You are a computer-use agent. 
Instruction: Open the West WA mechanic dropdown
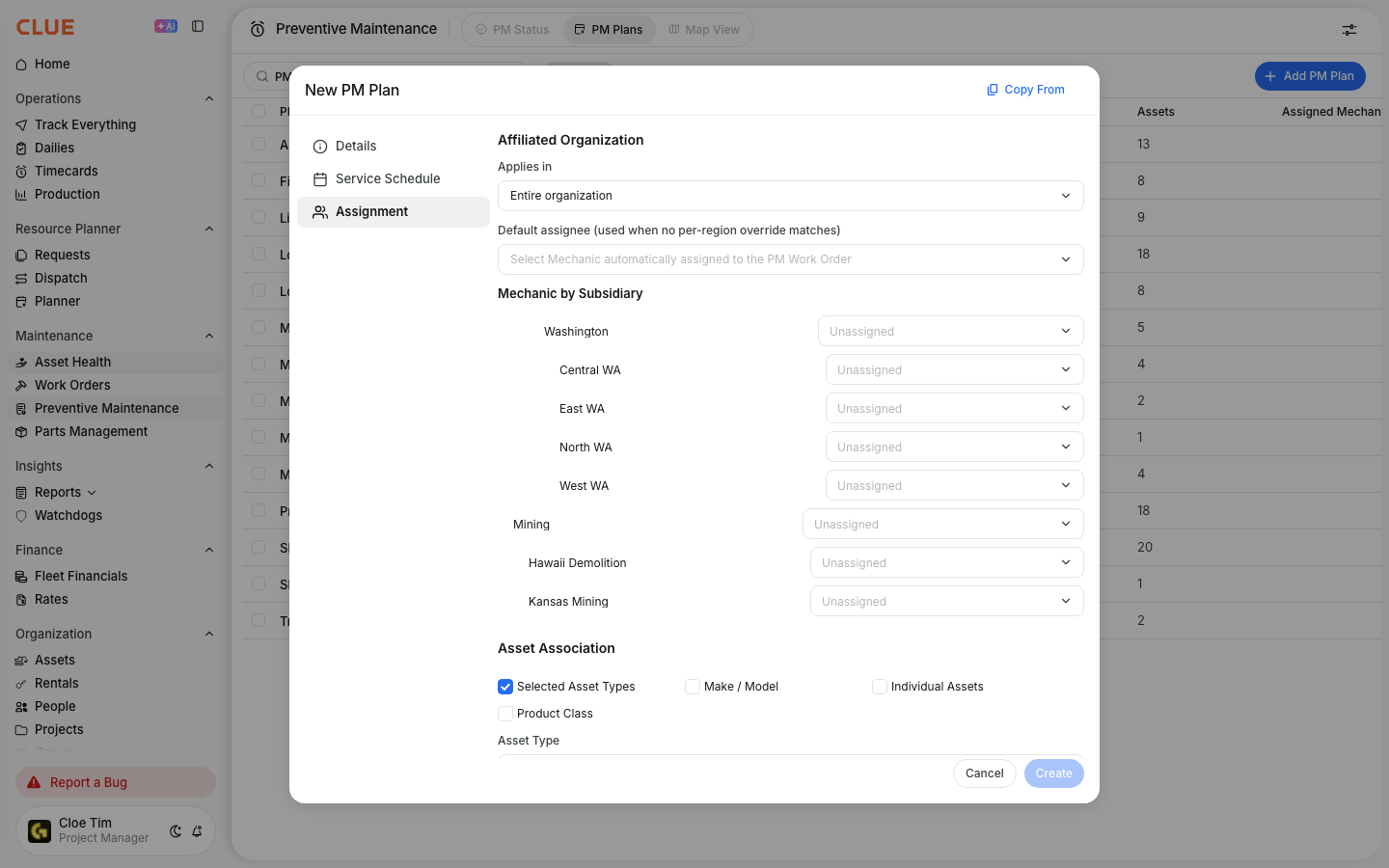click(x=955, y=485)
